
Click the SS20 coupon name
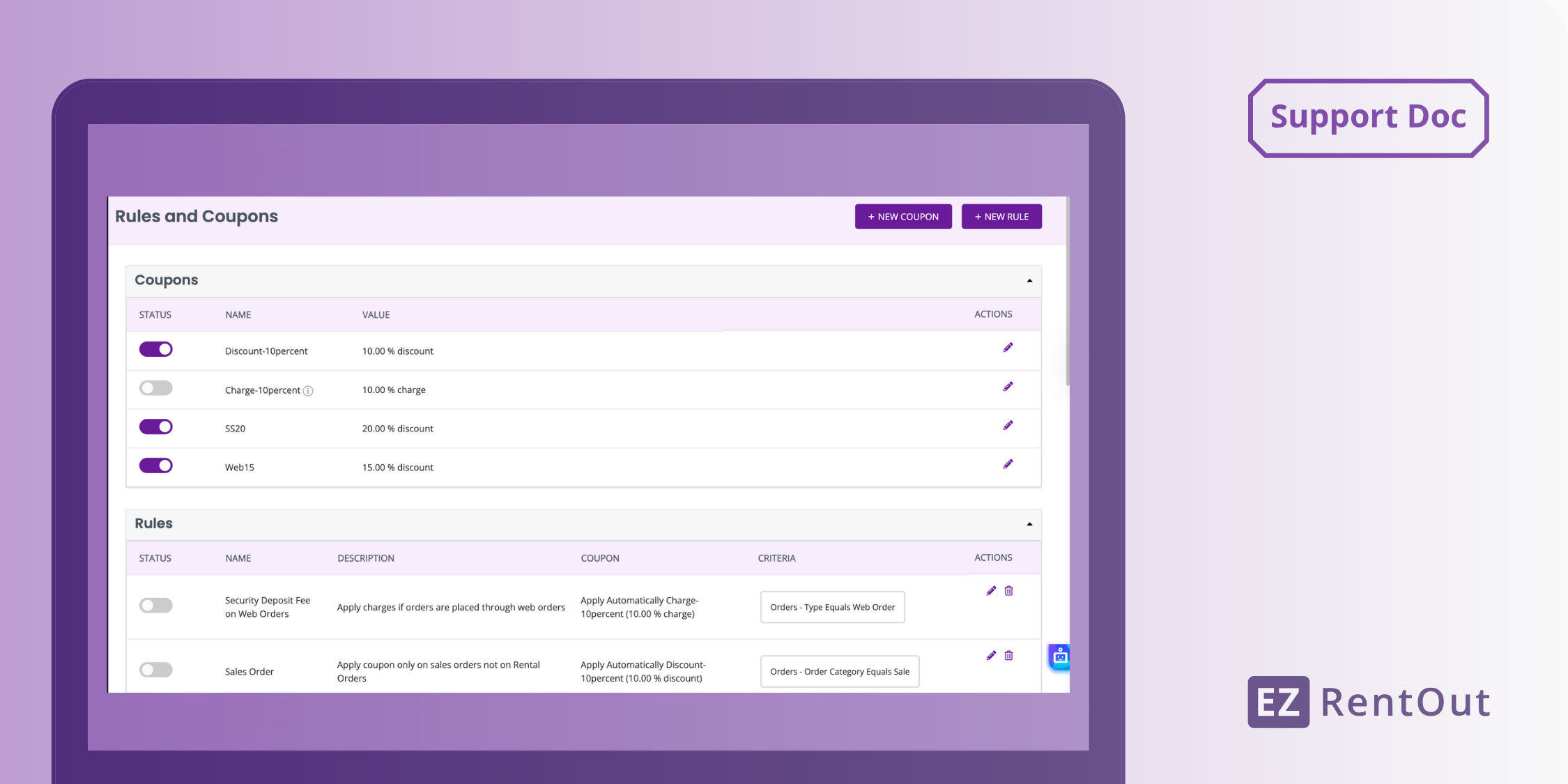[235, 429]
